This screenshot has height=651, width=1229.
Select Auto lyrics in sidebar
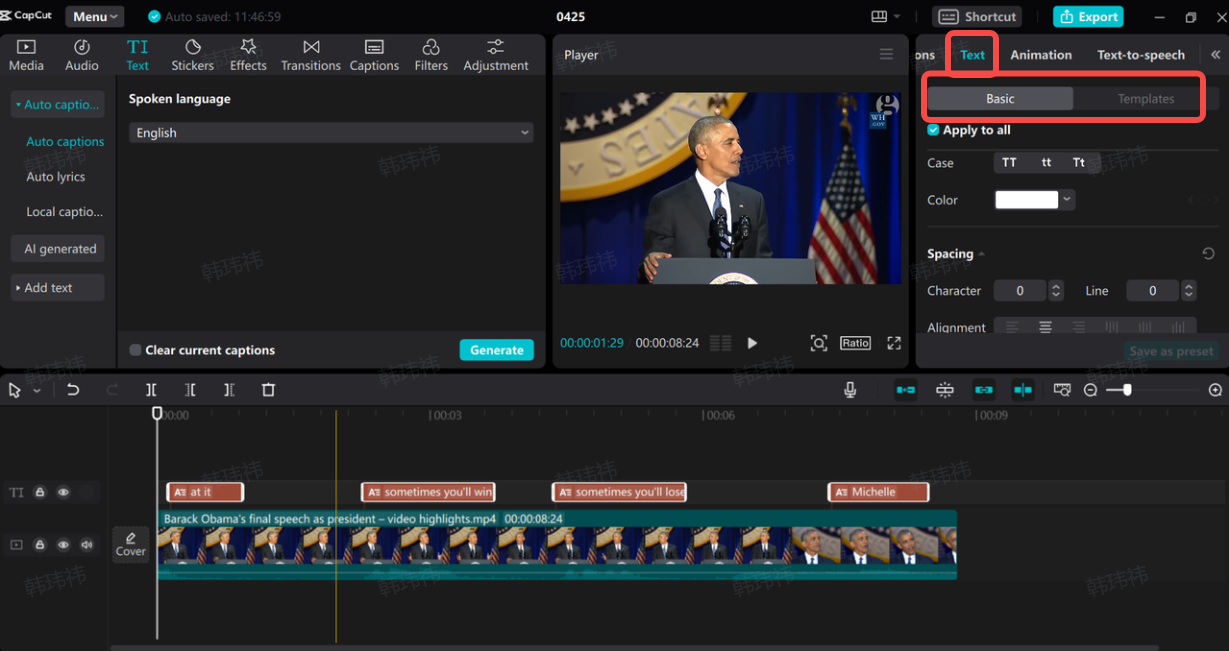(56, 176)
